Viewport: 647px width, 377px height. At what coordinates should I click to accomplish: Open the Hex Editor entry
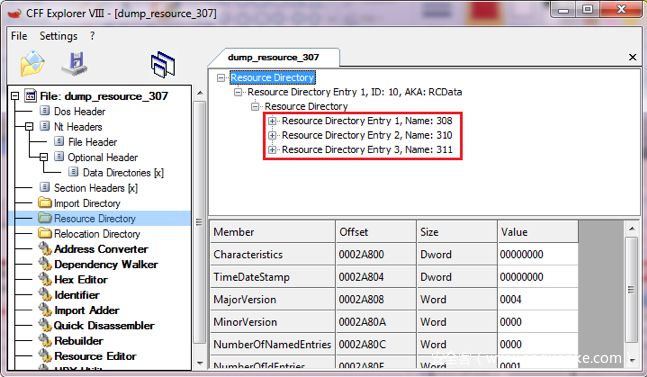[x=81, y=279]
